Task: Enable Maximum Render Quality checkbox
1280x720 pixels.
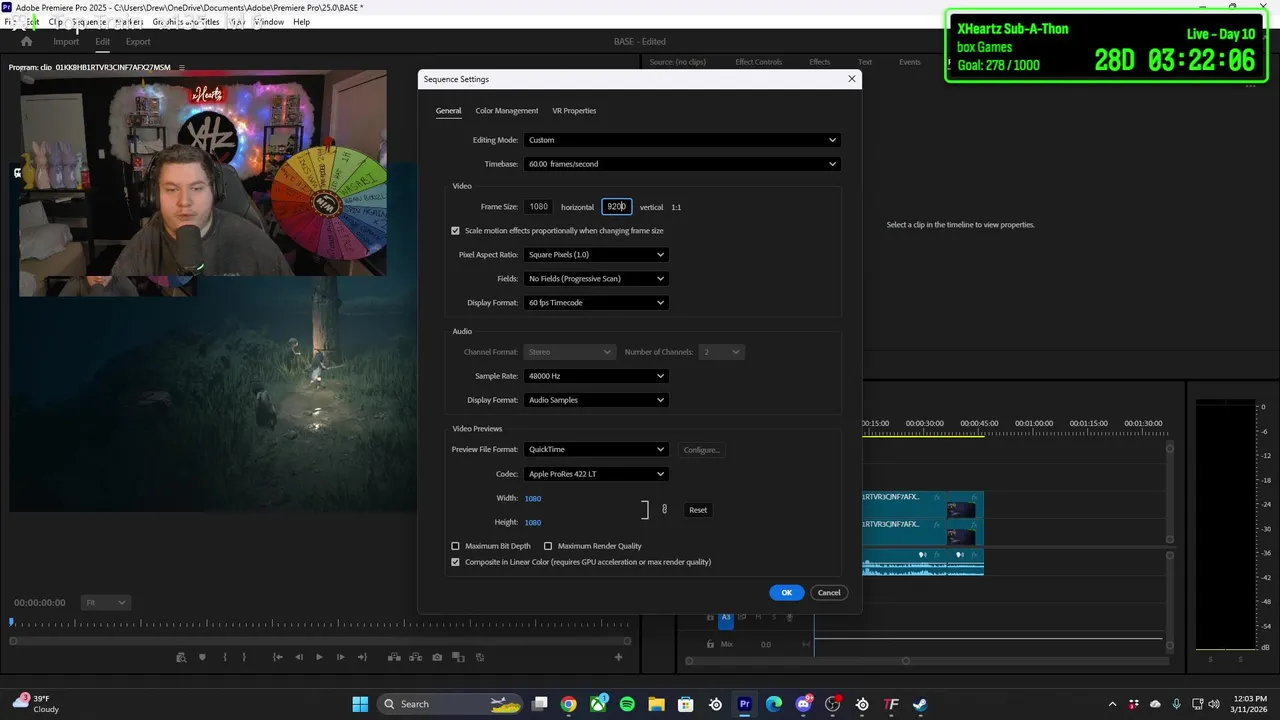Action: click(x=548, y=546)
